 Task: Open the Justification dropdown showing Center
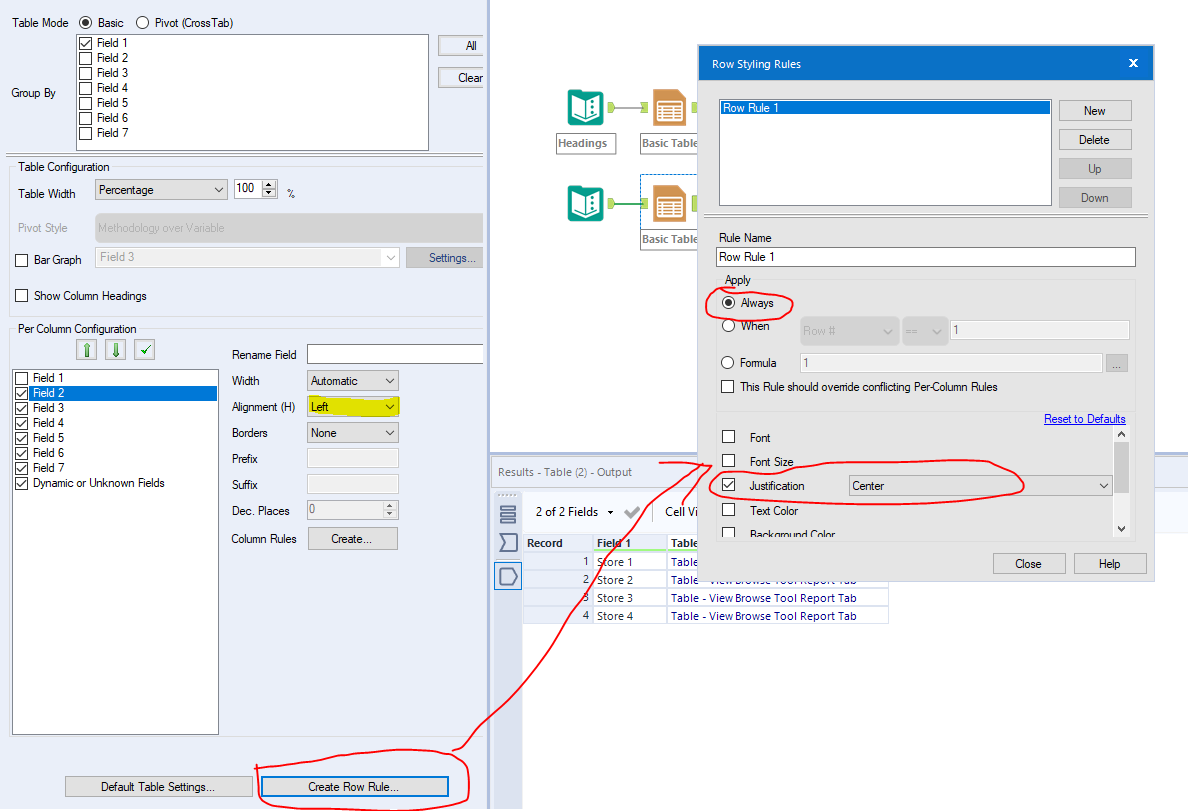point(1104,485)
